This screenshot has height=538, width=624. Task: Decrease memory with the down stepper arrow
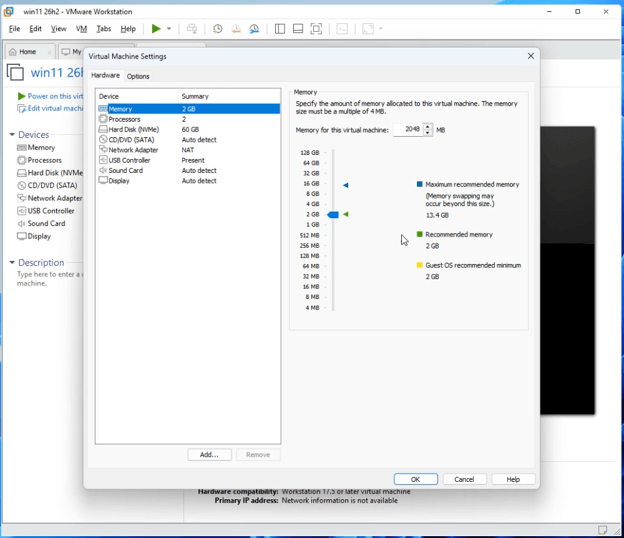click(427, 133)
